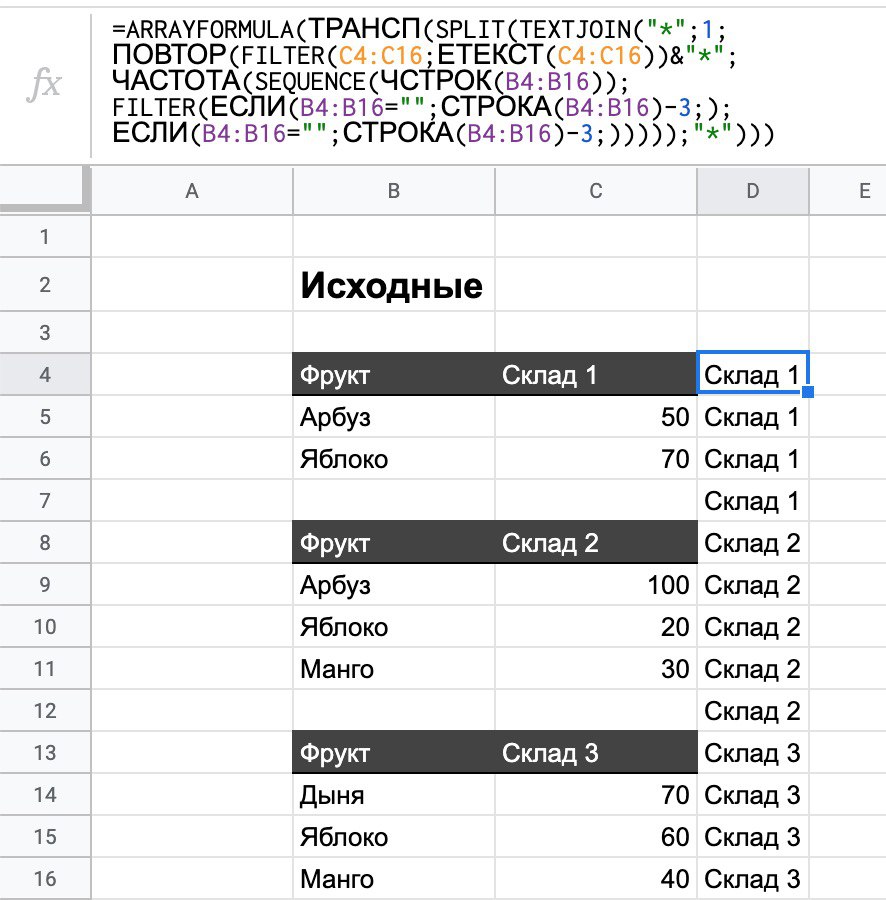Click value 100 in row 9
The width and height of the screenshot is (886, 900).
[596, 584]
